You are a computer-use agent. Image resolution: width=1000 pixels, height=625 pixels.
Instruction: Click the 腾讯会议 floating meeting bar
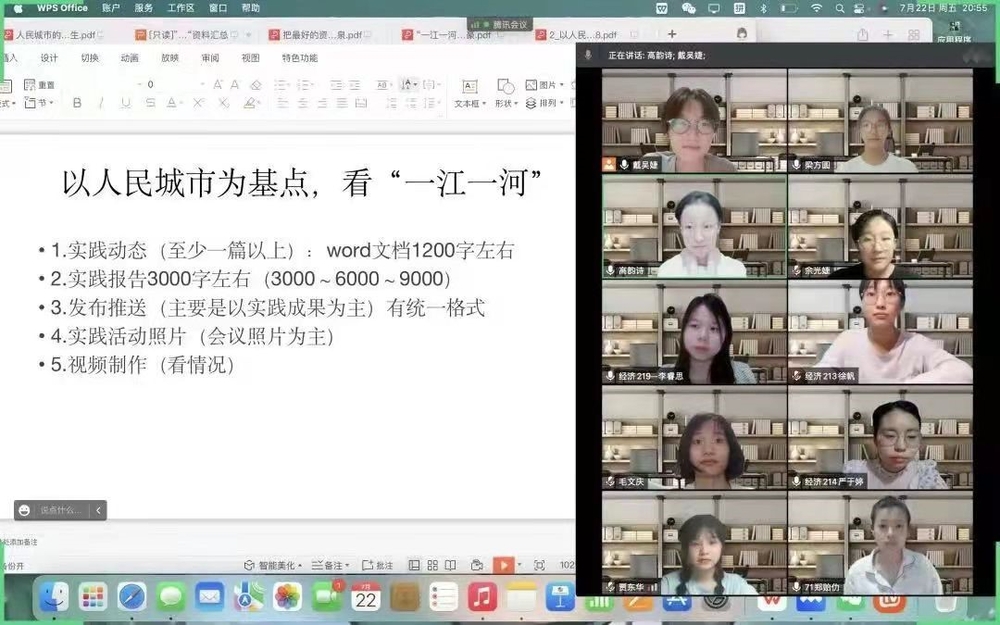500,22
